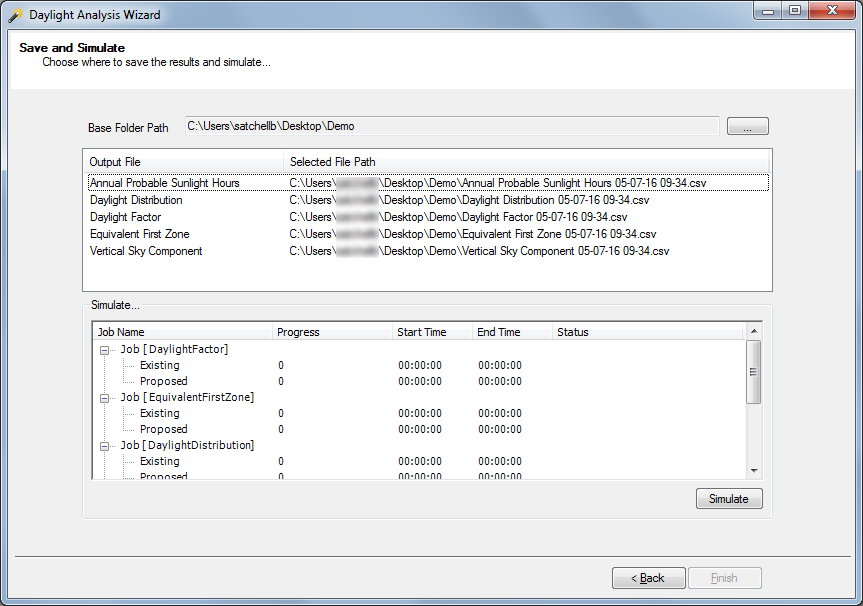The height and width of the screenshot is (606, 863).
Task: Collapse the Job [EquivalentFirstZone] tree node
Action: tap(104, 398)
